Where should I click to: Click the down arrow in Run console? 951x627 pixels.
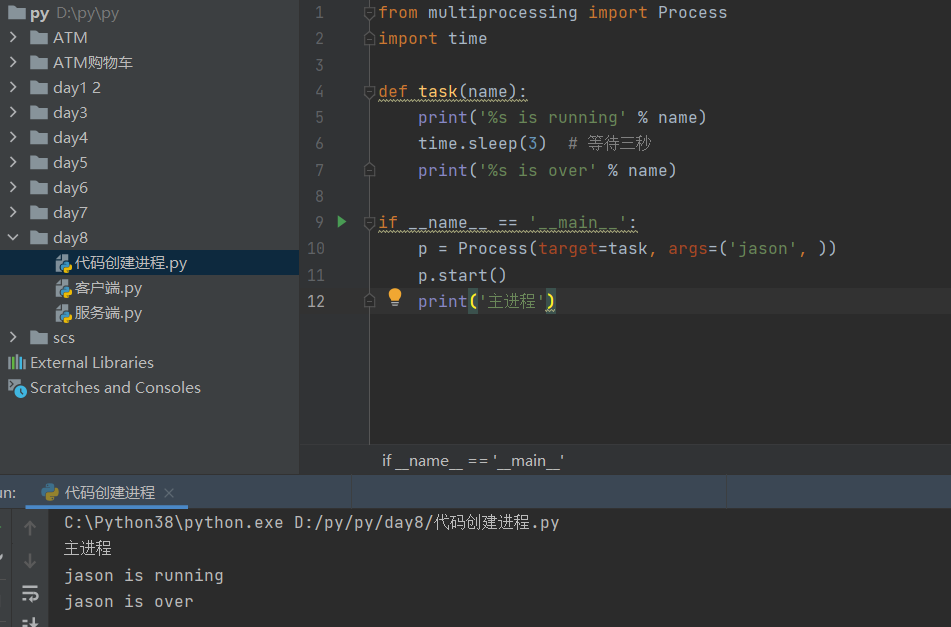[x=30, y=561]
